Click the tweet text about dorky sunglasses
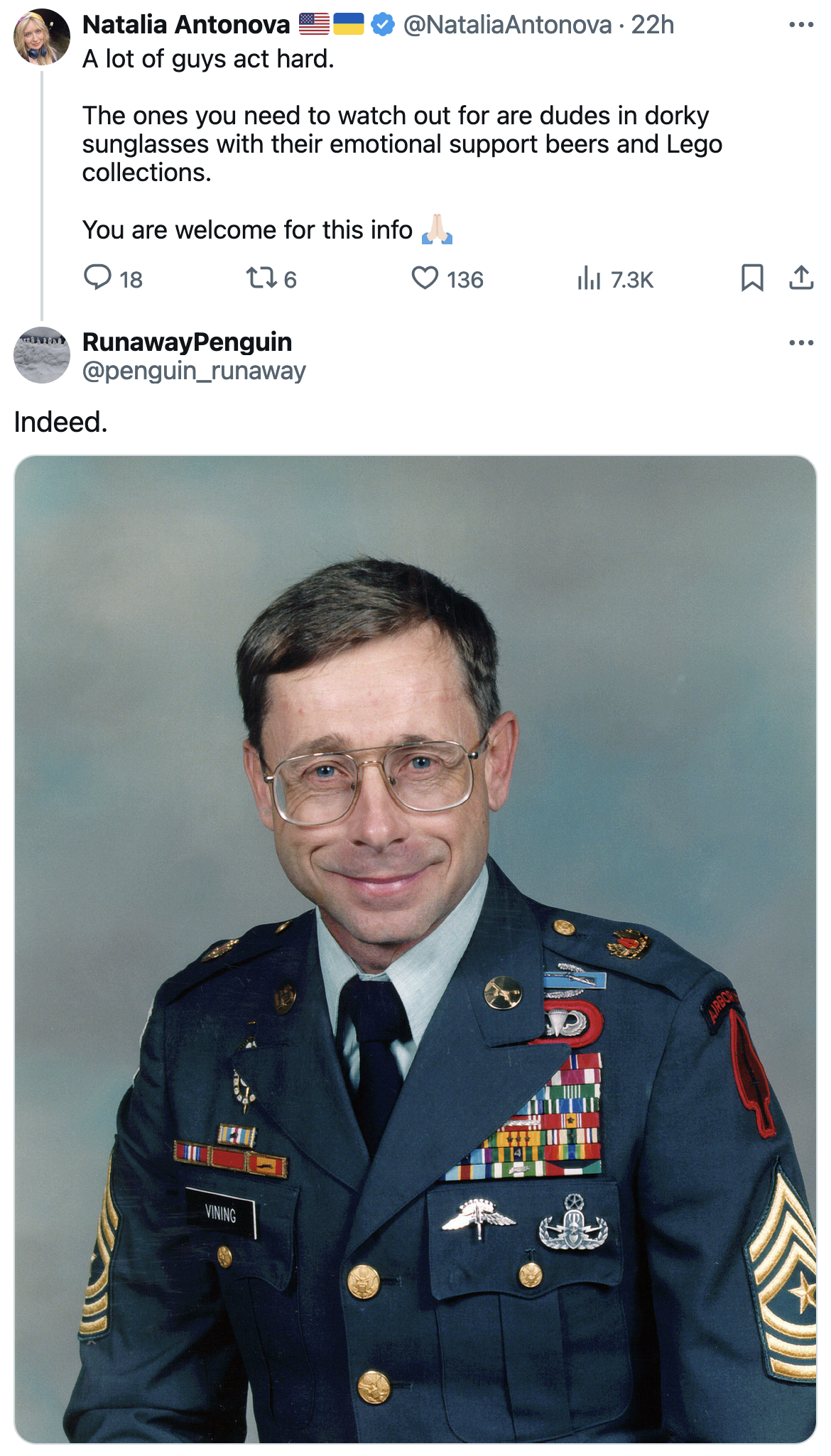831x1456 pixels. click(402, 144)
